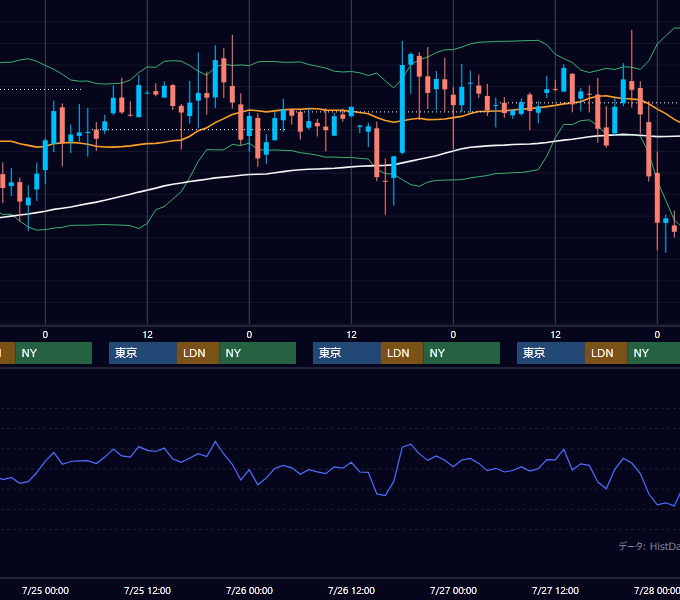The image size is (680, 600).
Task: Click hour label 12 above the 7/25 東京 block
Action: tap(147, 335)
